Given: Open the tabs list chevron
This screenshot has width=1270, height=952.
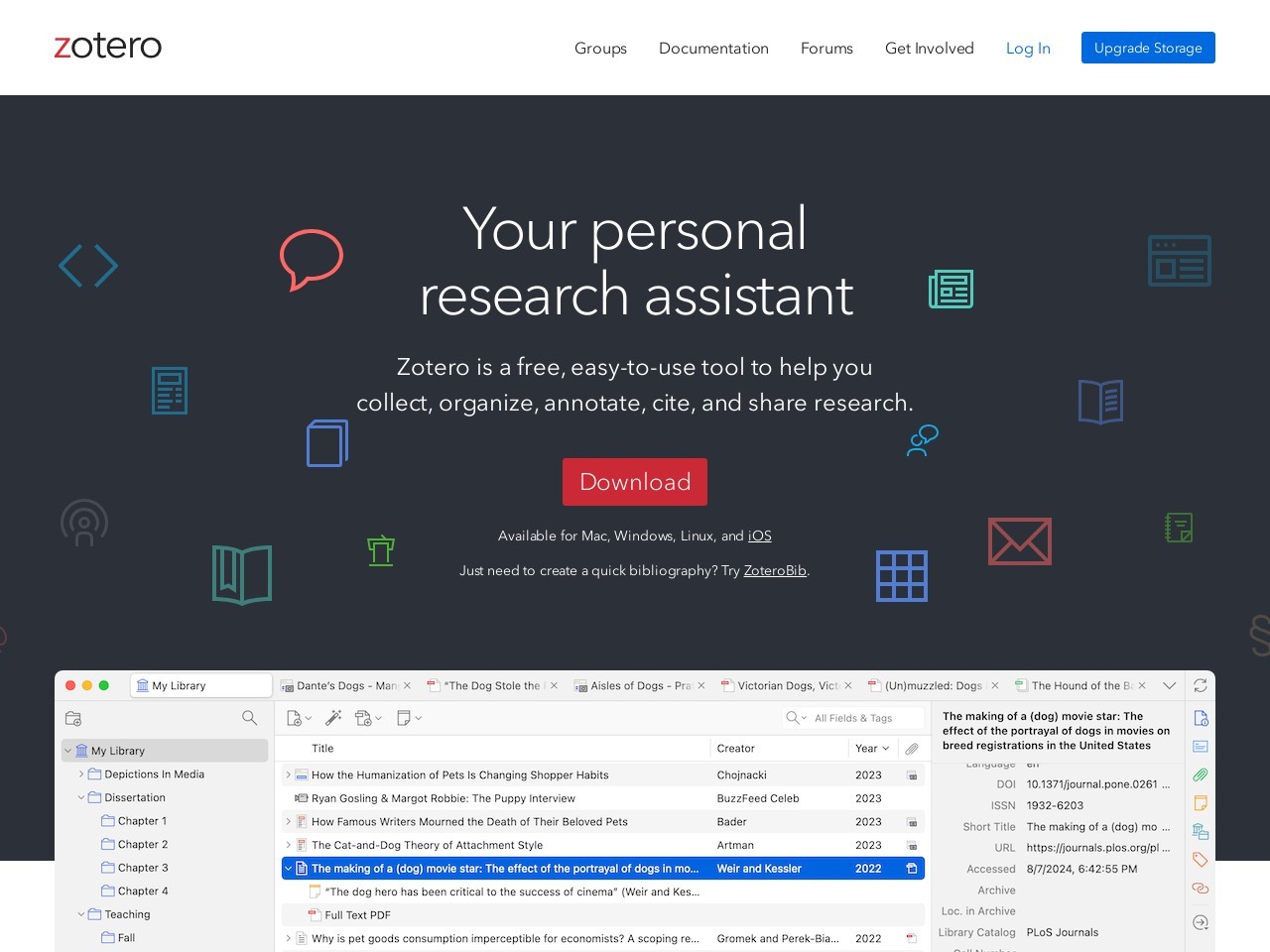Looking at the screenshot, I should 1169,685.
